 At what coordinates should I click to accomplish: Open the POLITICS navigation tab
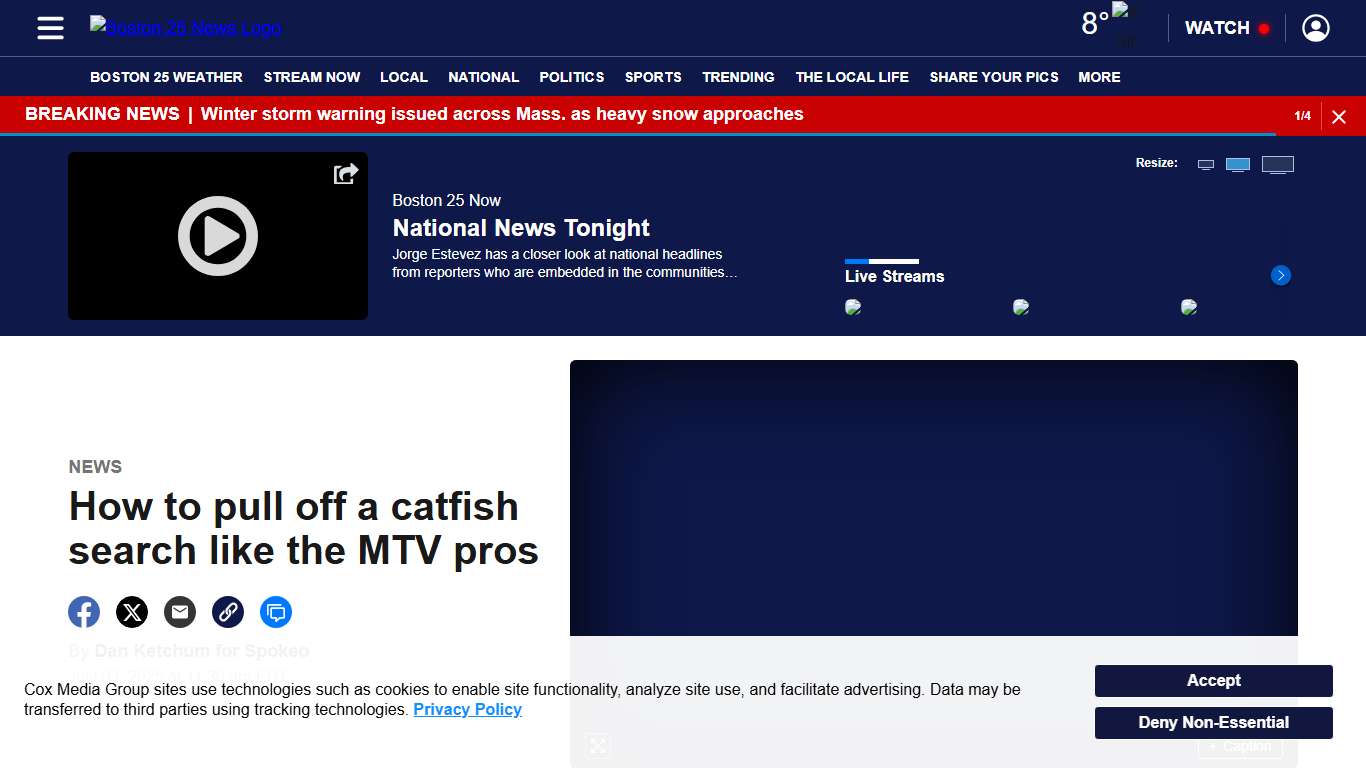coord(571,77)
